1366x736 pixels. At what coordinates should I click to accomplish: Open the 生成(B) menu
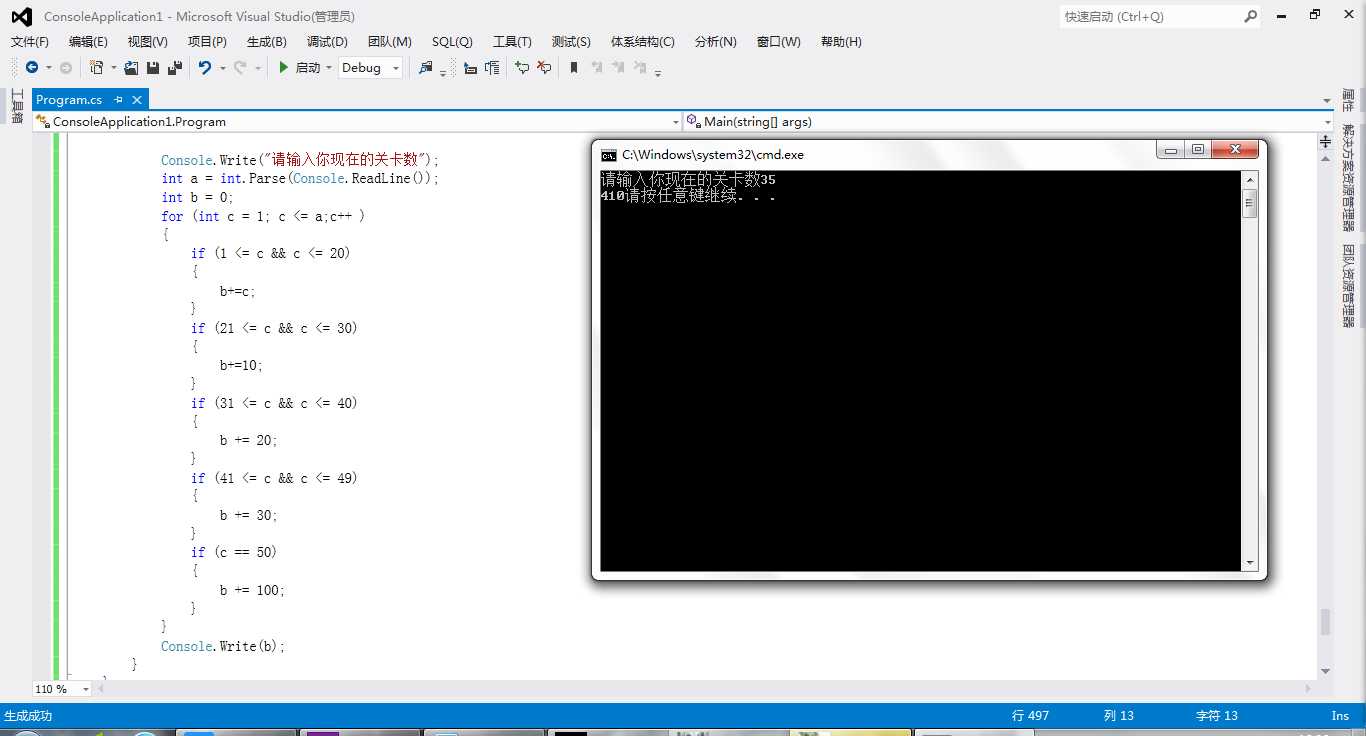(267, 42)
